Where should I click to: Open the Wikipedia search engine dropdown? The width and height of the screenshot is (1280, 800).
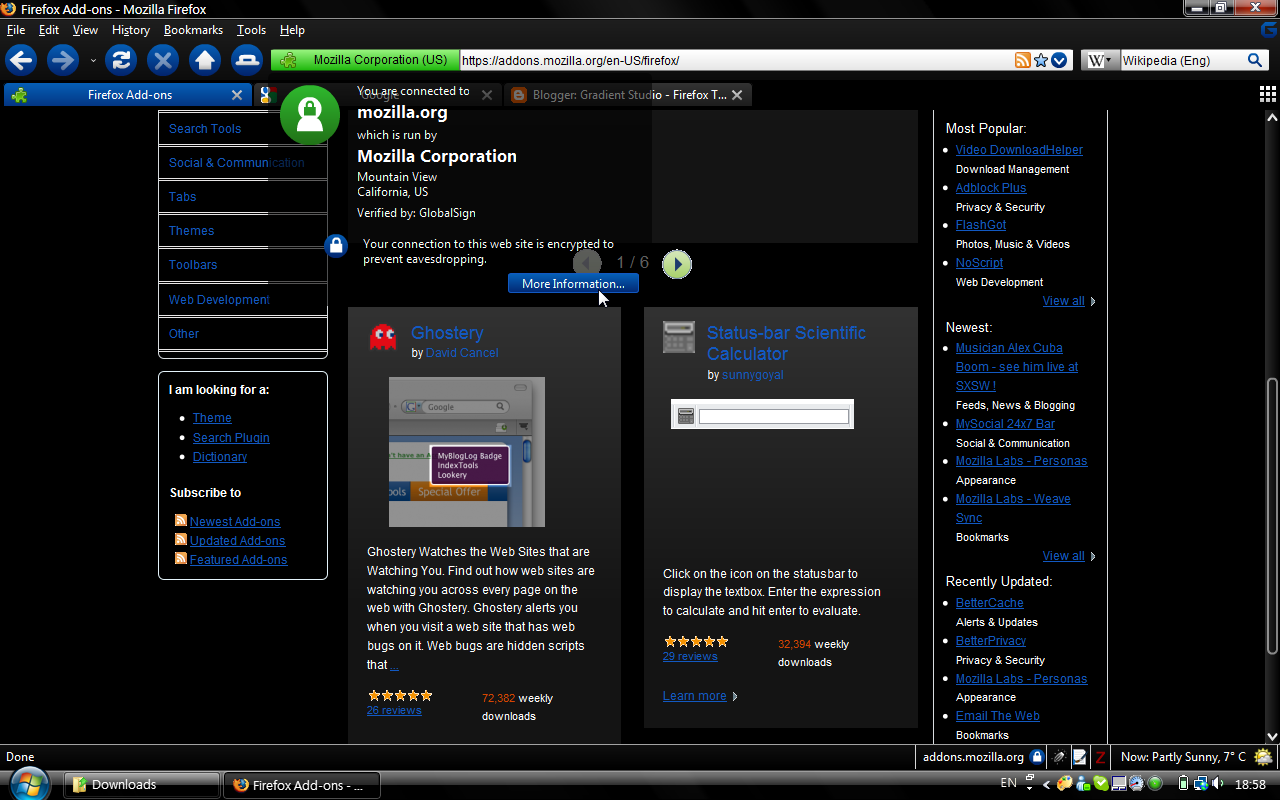pyautogui.click(x=1098, y=61)
